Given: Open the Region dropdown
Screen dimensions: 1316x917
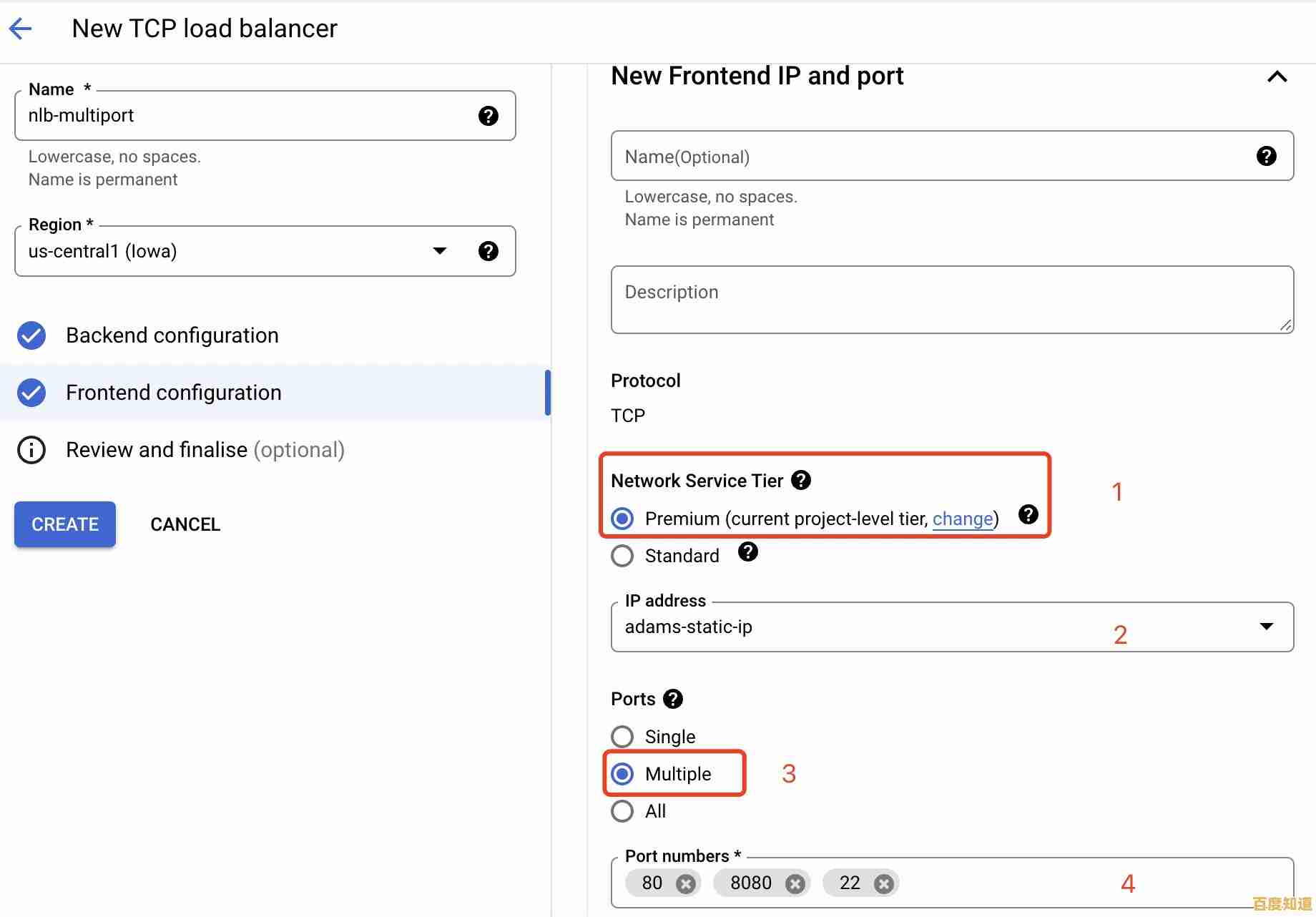Looking at the screenshot, I should (x=439, y=251).
